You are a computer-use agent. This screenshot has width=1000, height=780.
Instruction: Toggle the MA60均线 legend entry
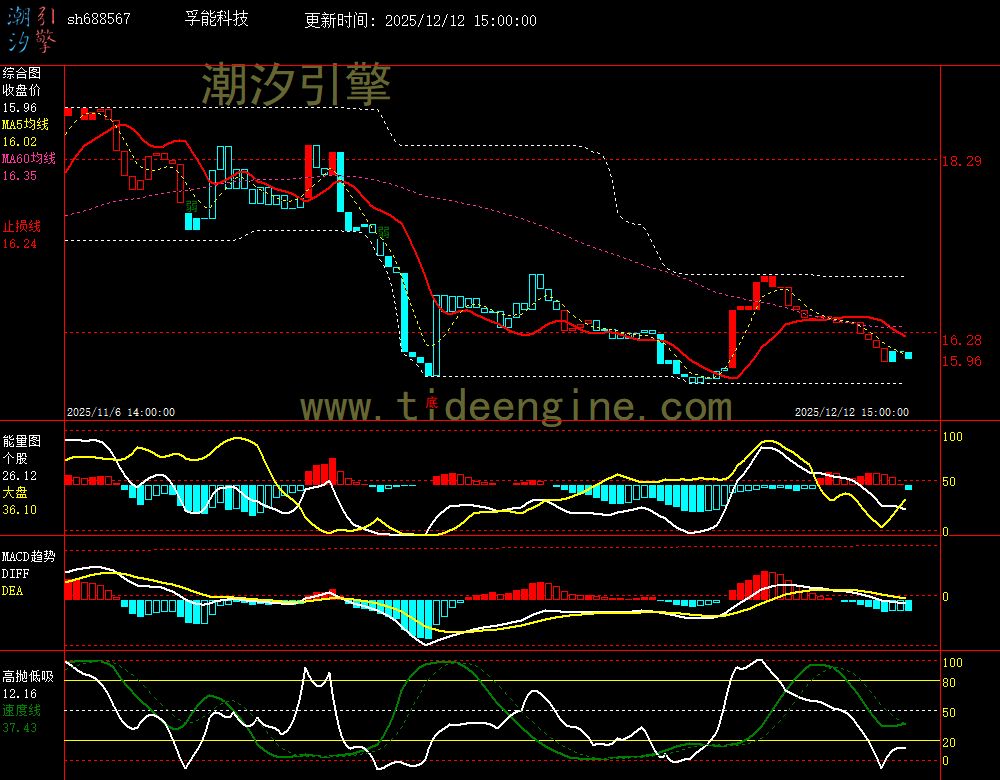click(28, 159)
